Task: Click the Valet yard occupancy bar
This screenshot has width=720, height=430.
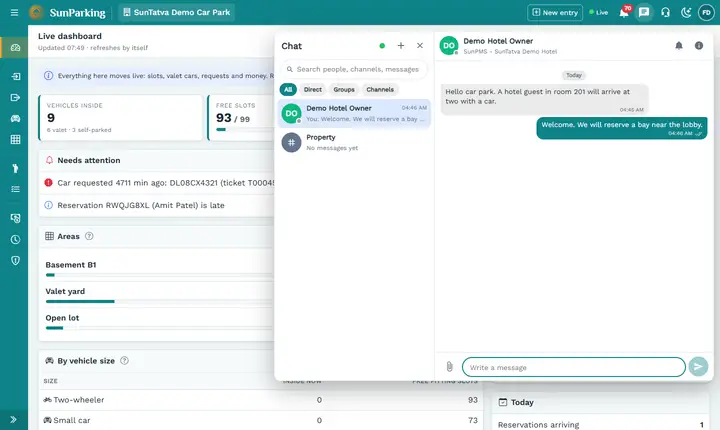Action: 159,301
